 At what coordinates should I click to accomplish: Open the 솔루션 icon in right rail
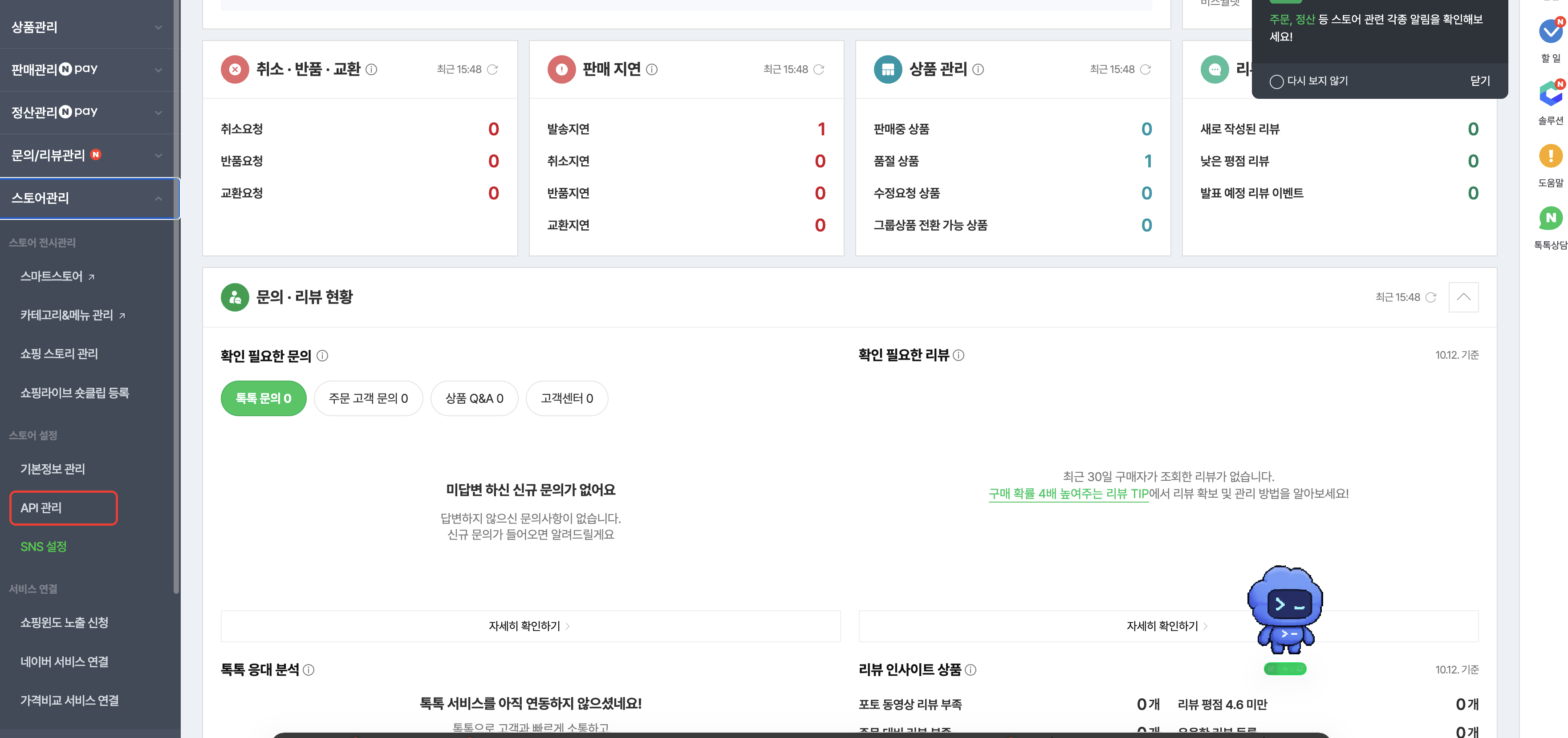pos(1550,93)
